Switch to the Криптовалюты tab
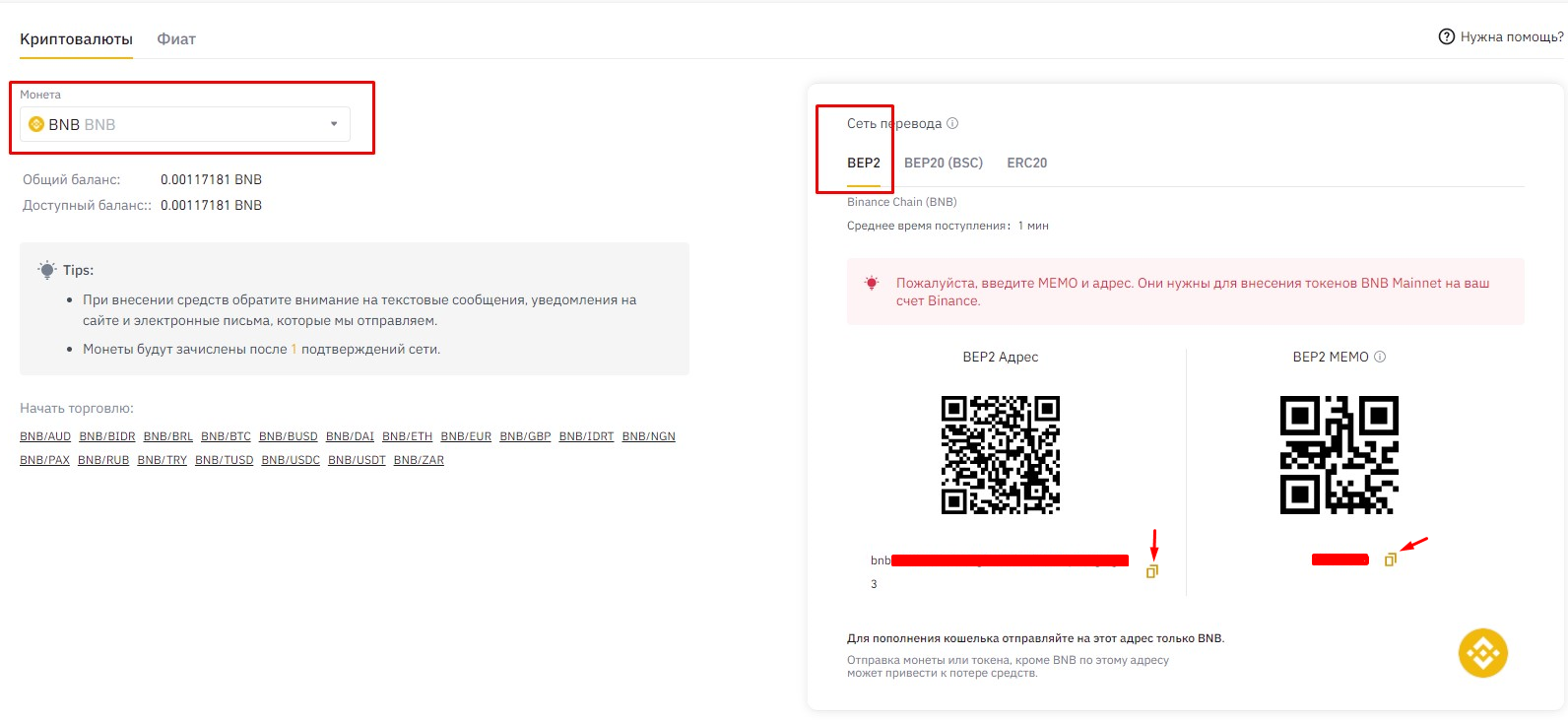 click(x=76, y=39)
